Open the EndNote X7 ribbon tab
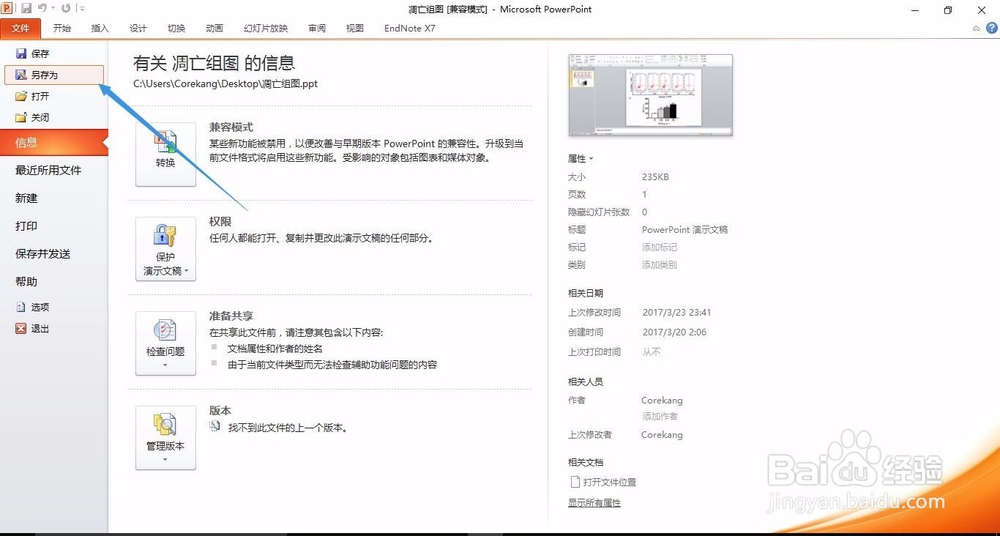 410,28
